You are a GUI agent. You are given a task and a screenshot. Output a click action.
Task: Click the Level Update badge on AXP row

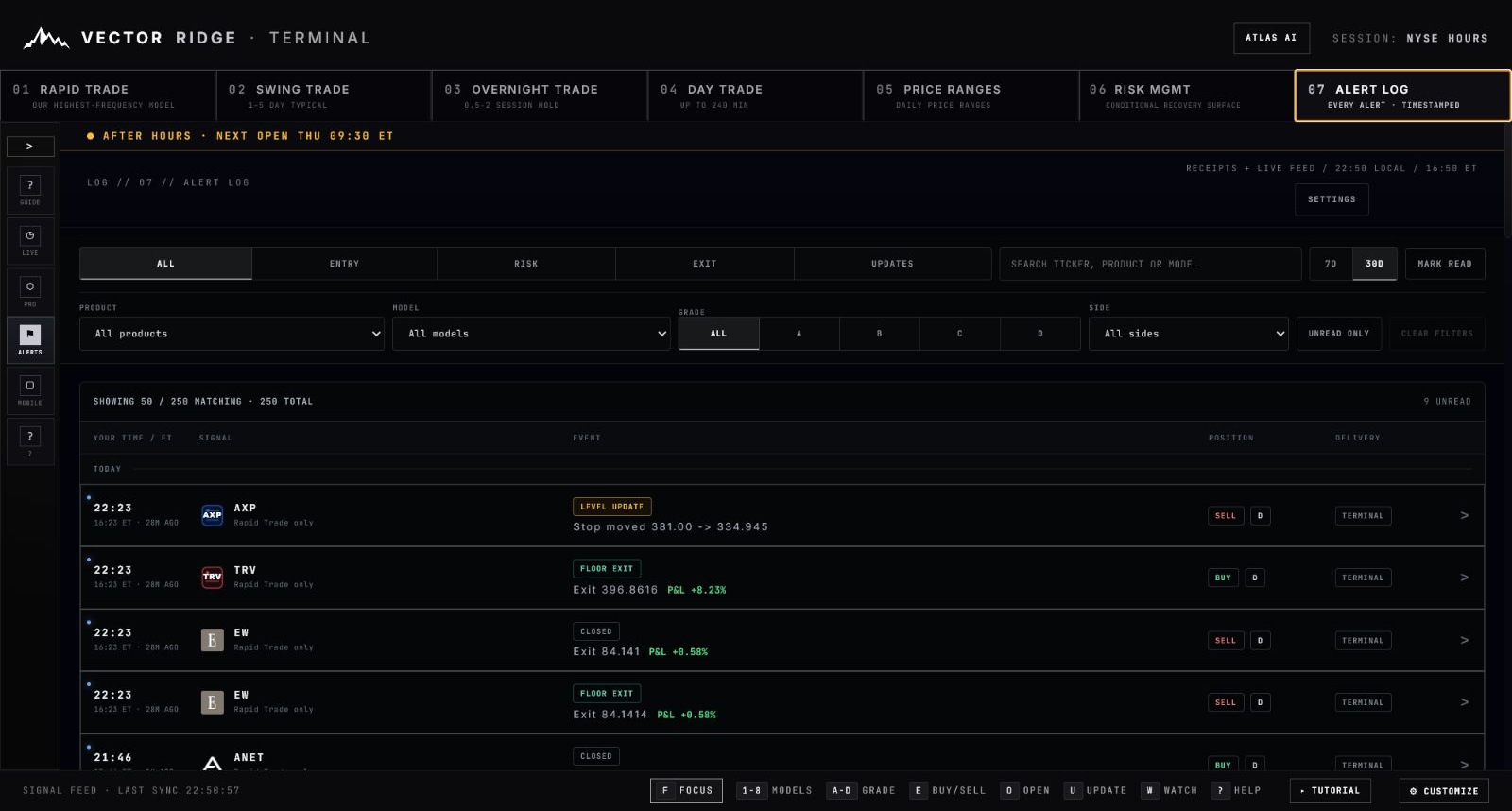tap(612, 507)
